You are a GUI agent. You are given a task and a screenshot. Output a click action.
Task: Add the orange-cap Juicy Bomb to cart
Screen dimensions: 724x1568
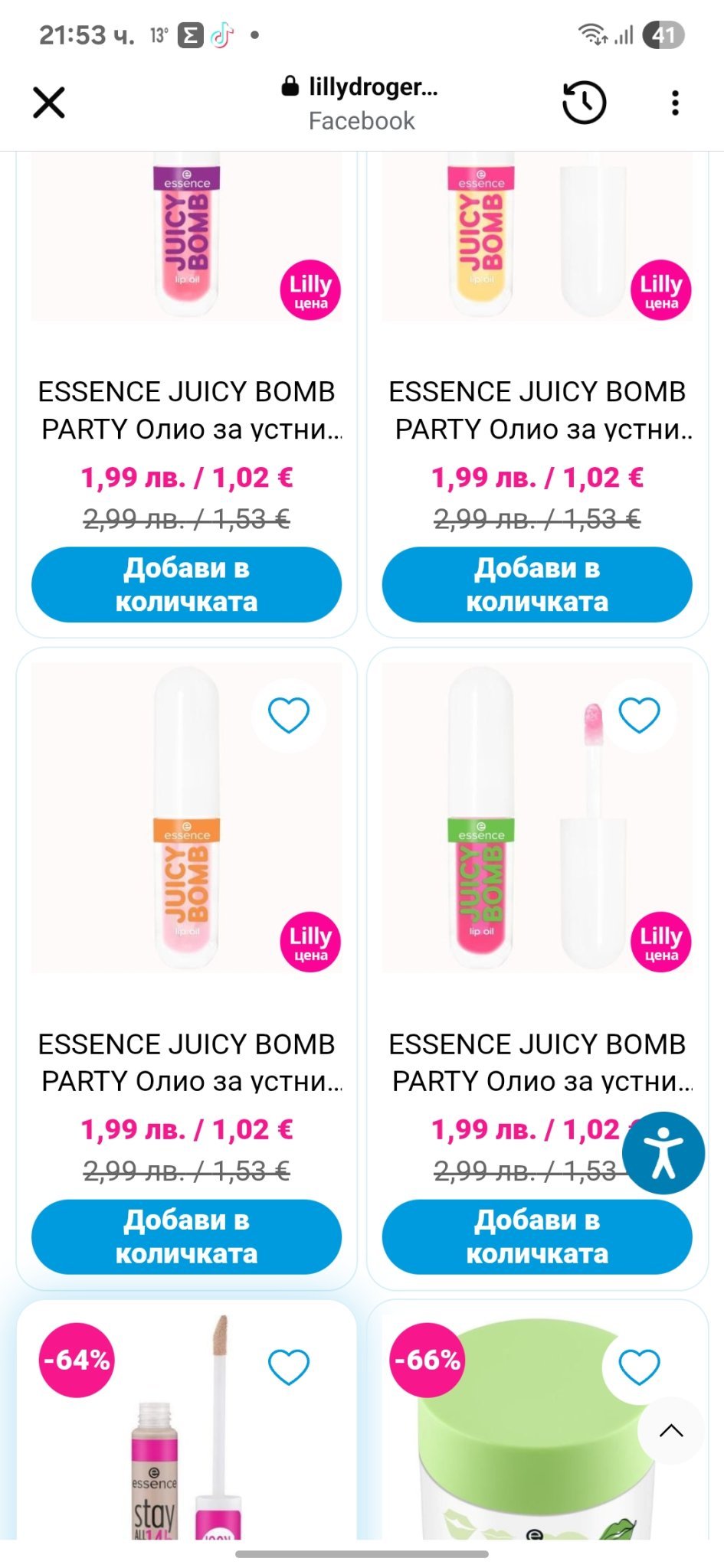click(x=186, y=1236)
